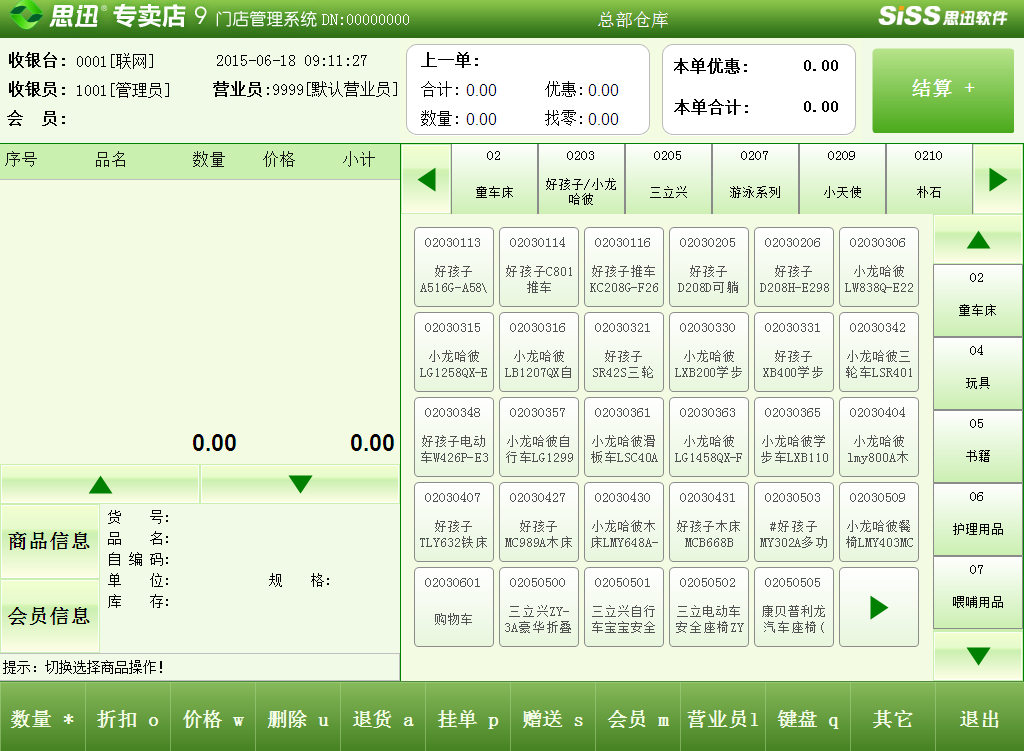Start a return with 退货 a
Screen dimensions: 1024x751
pyautogui.click(x=383, y=719)
